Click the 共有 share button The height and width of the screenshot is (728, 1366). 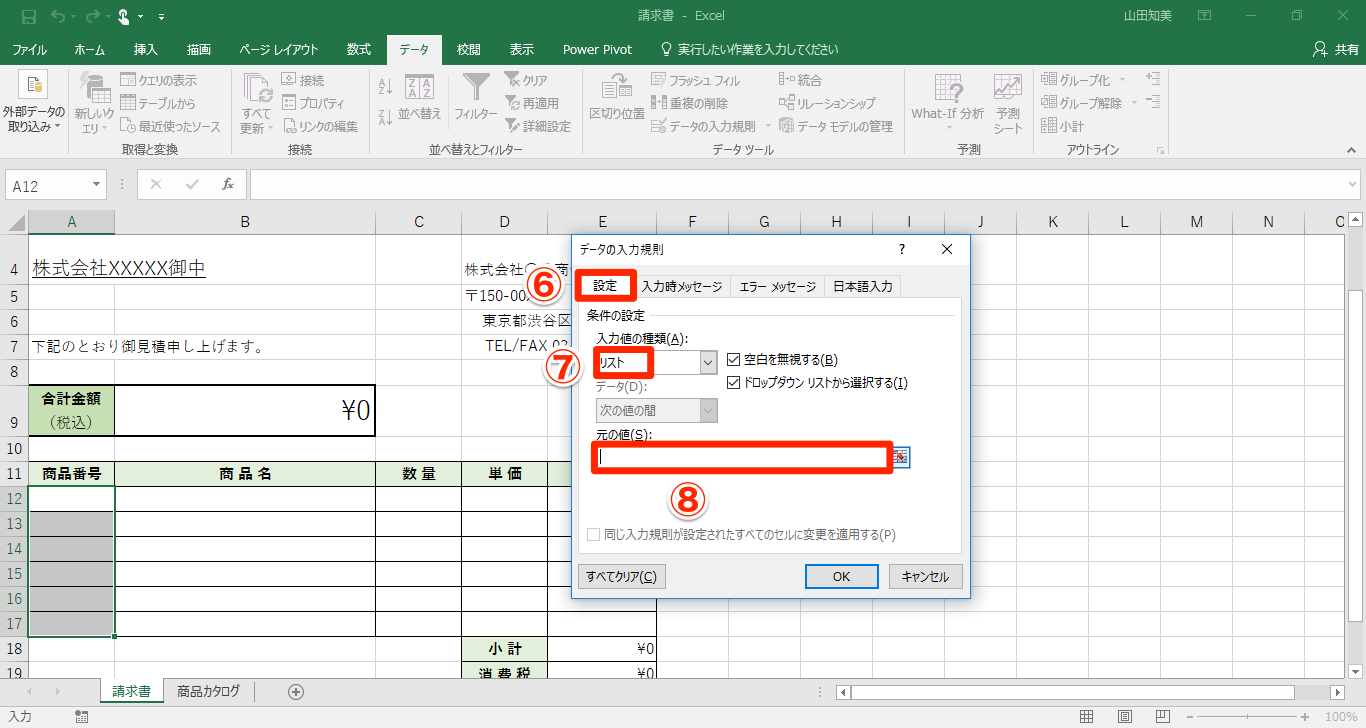click(1335, 49)
